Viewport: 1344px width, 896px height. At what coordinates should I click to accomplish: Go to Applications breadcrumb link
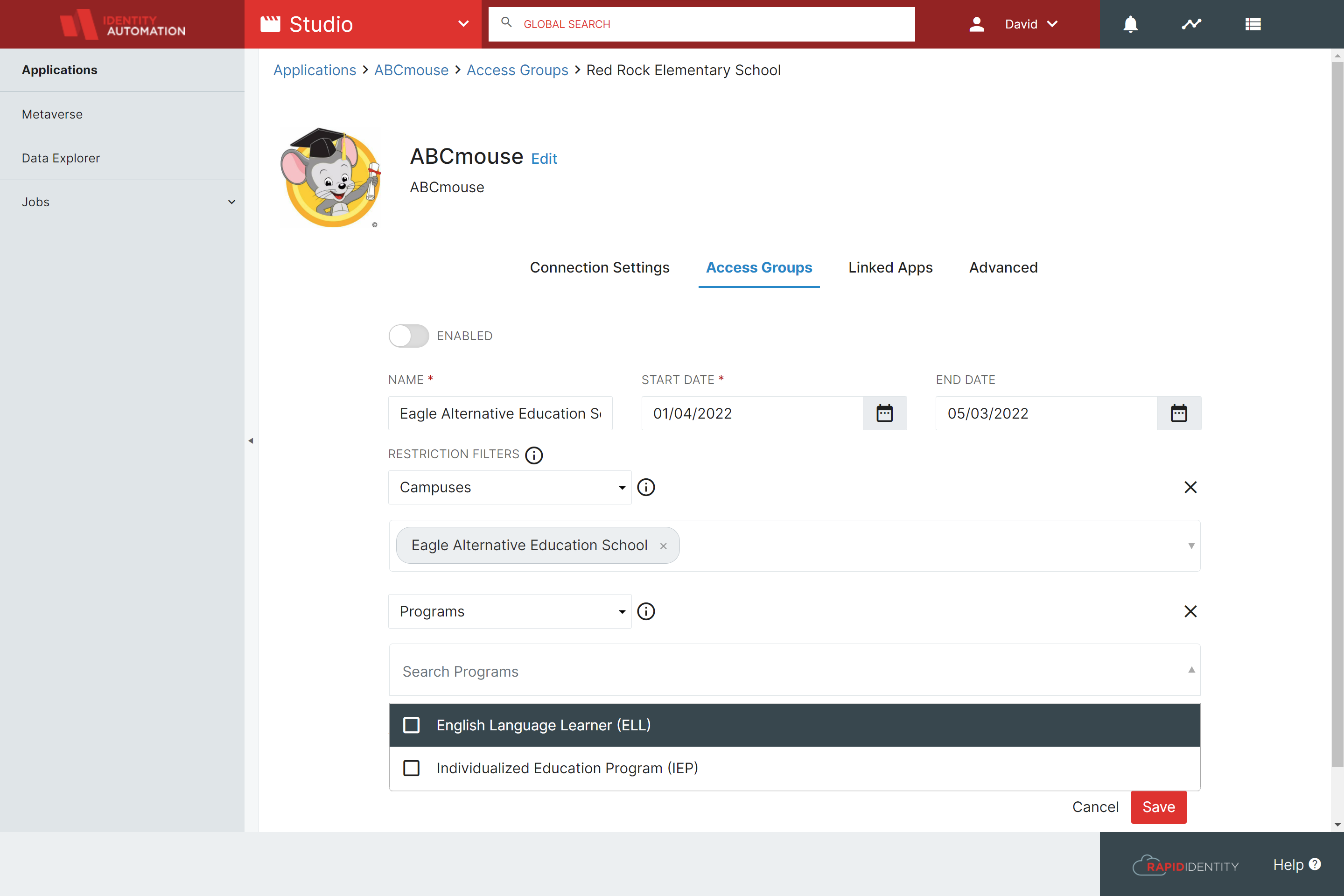[314, 70]
